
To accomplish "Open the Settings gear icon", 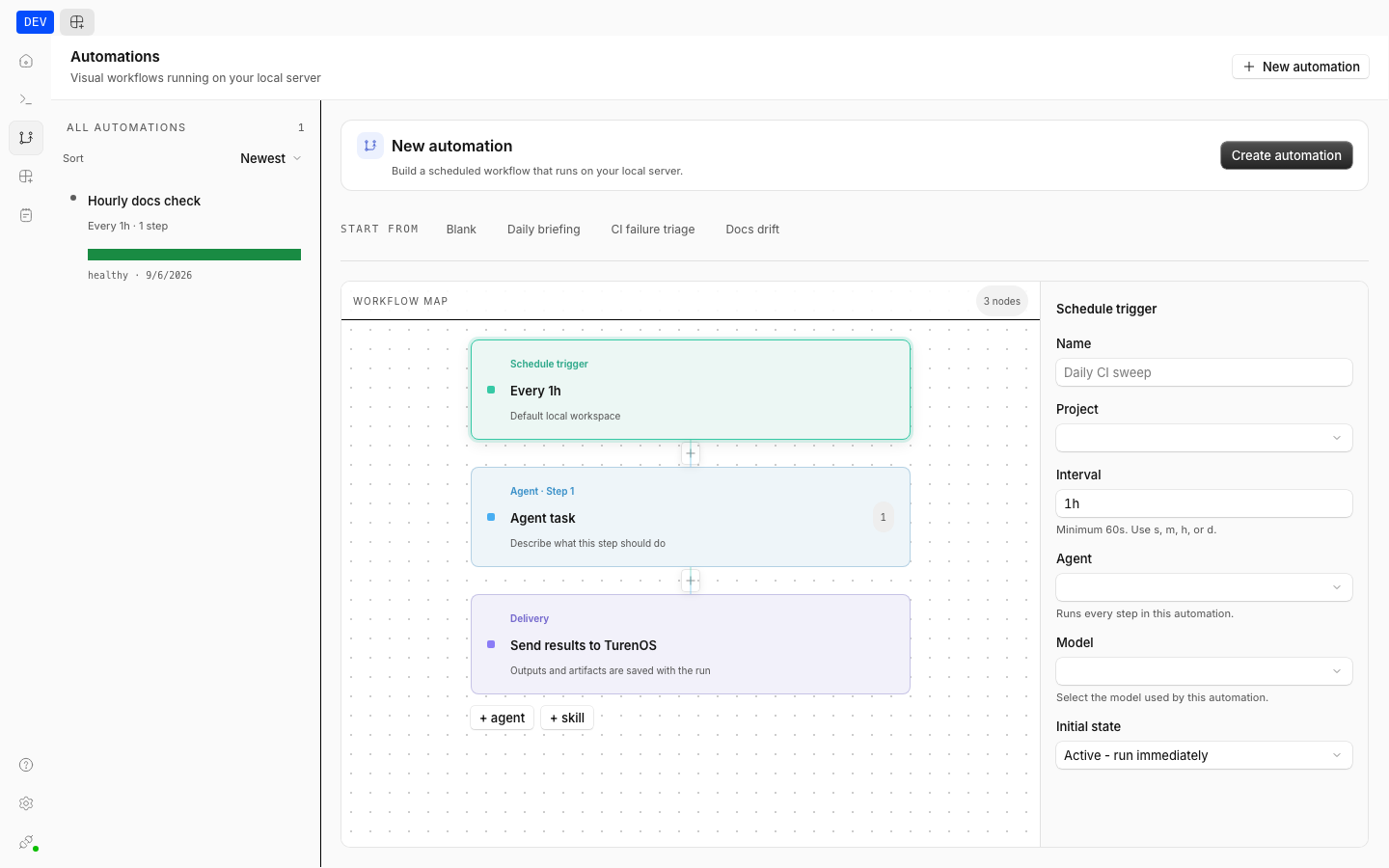I will tap(26, 803).
